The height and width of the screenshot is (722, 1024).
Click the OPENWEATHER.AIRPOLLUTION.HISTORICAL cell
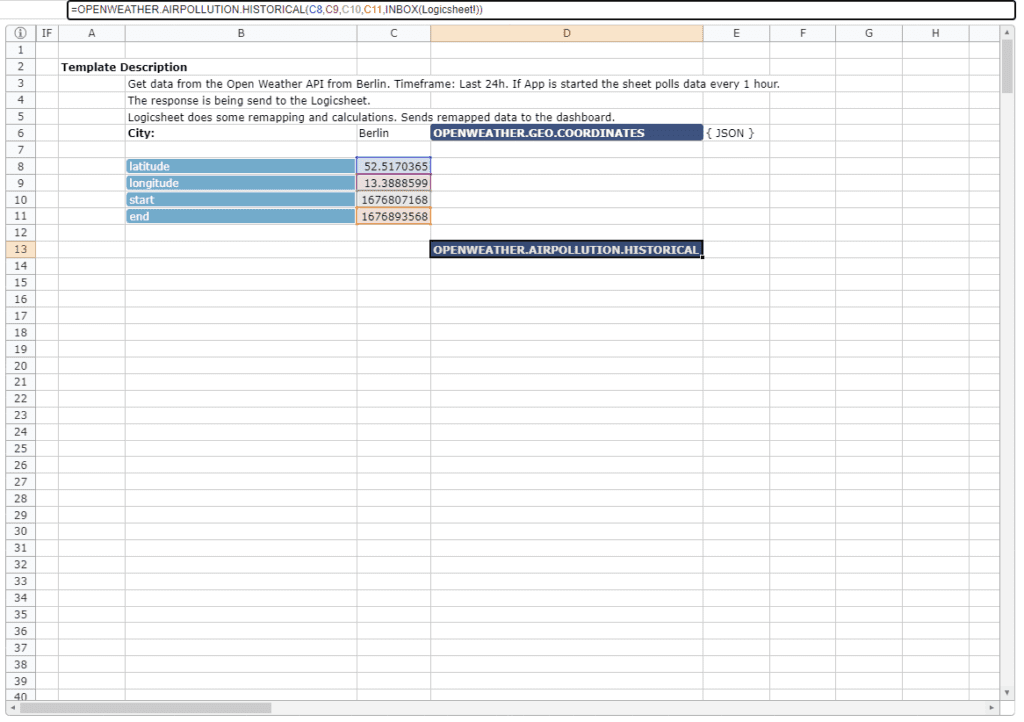coord(566,249)
